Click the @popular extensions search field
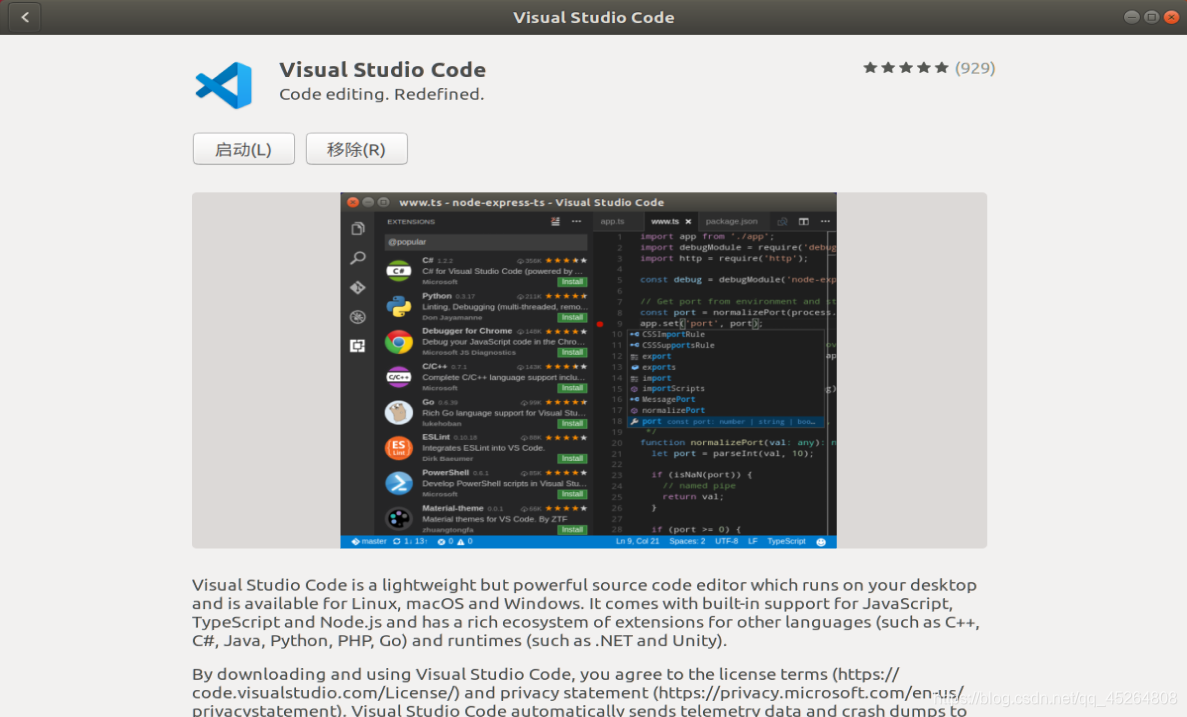 (x=485, y=242)
